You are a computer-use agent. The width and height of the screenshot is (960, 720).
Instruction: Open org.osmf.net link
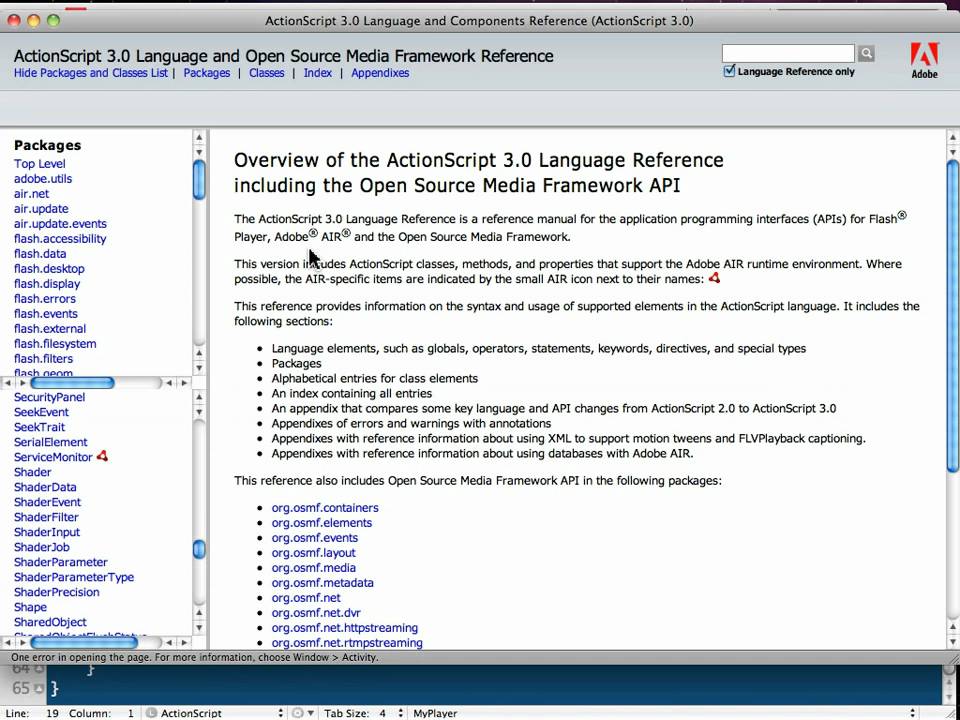click(306, 598)
